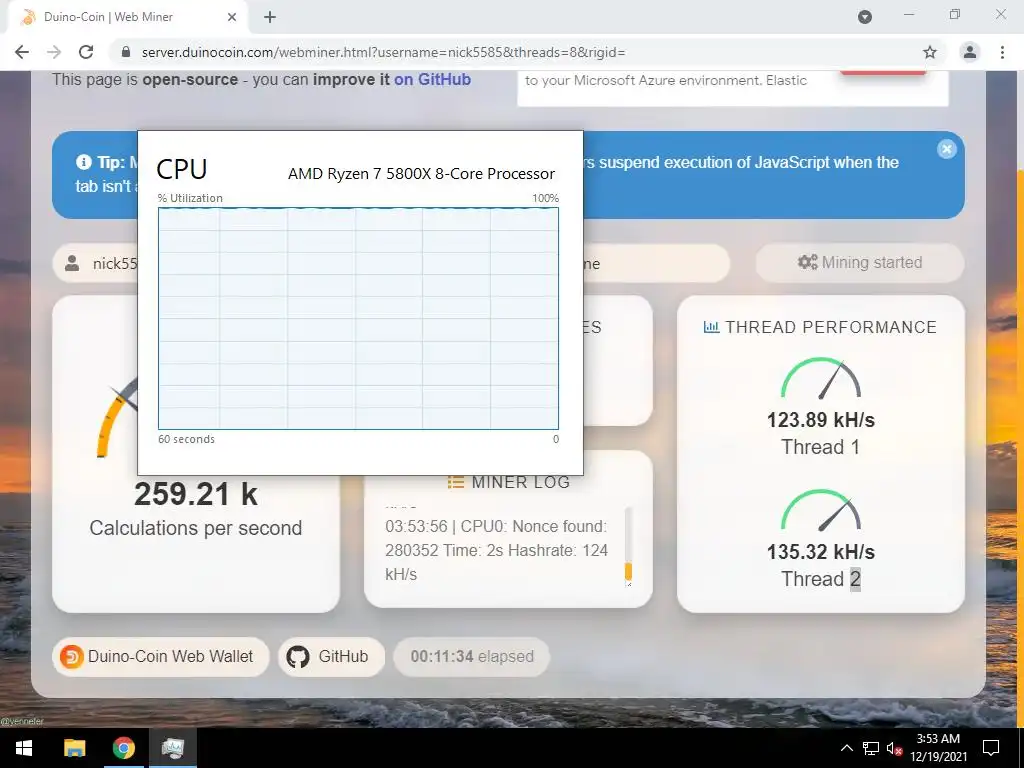Screen dimensions: 1024x768
Task: Click the Thread Performance chart icon
Action: 711,327
